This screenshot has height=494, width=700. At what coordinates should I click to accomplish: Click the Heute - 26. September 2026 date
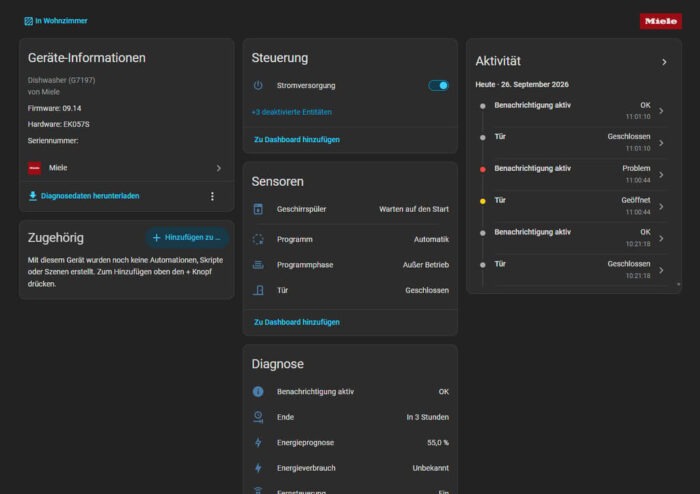pyautogui.click(x=522, y=84)
